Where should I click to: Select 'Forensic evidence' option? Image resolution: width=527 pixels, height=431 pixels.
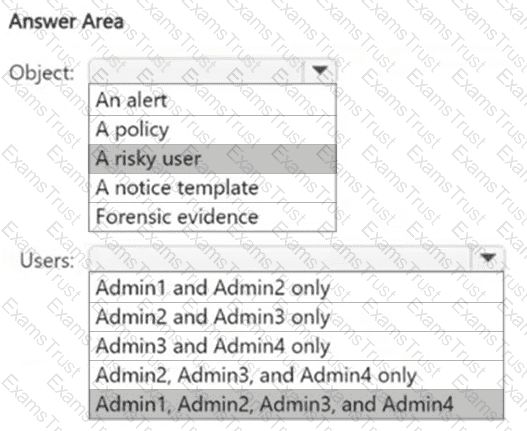[212, 217]
